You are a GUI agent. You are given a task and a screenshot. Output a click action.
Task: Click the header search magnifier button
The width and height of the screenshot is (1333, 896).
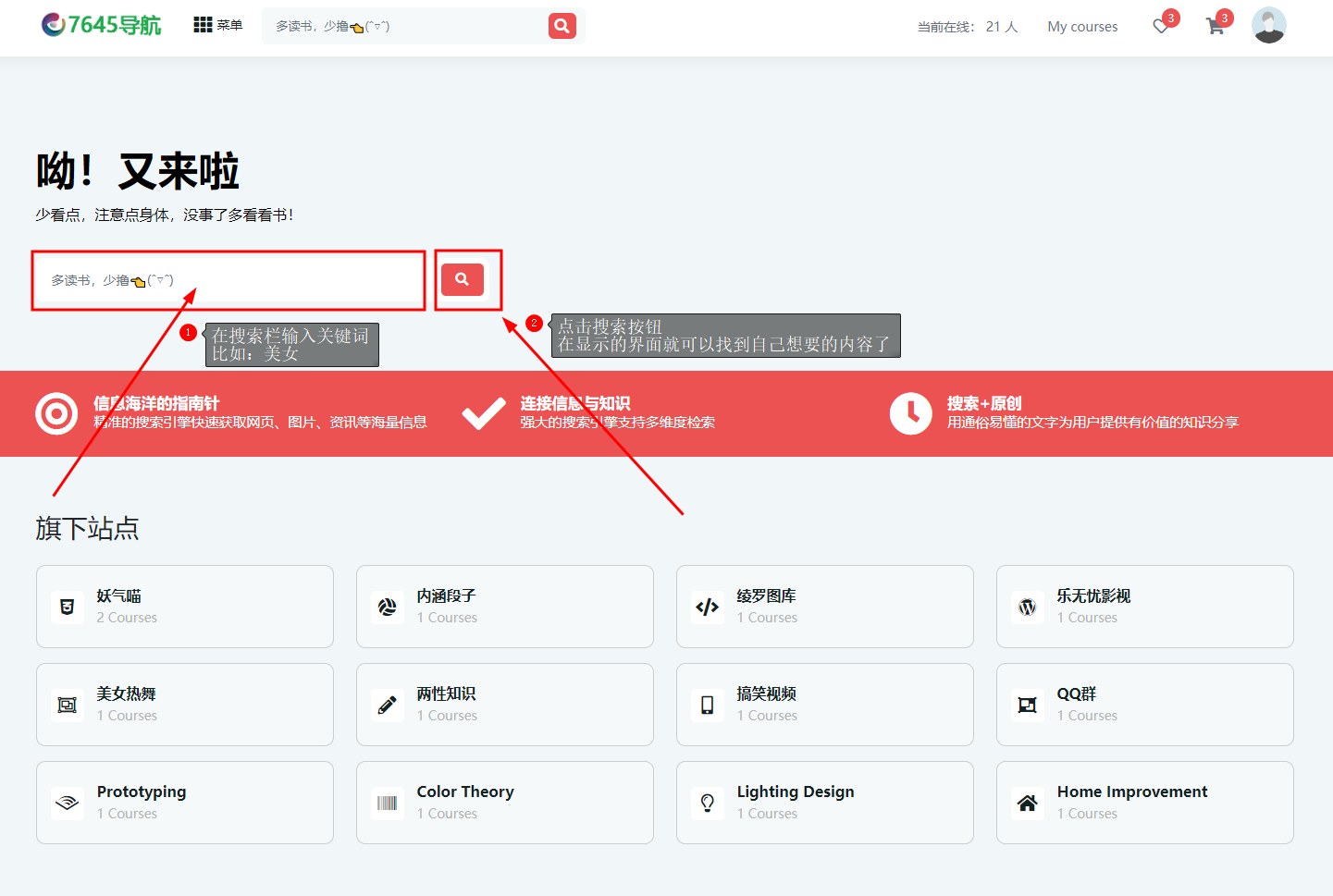pos(562,26)
